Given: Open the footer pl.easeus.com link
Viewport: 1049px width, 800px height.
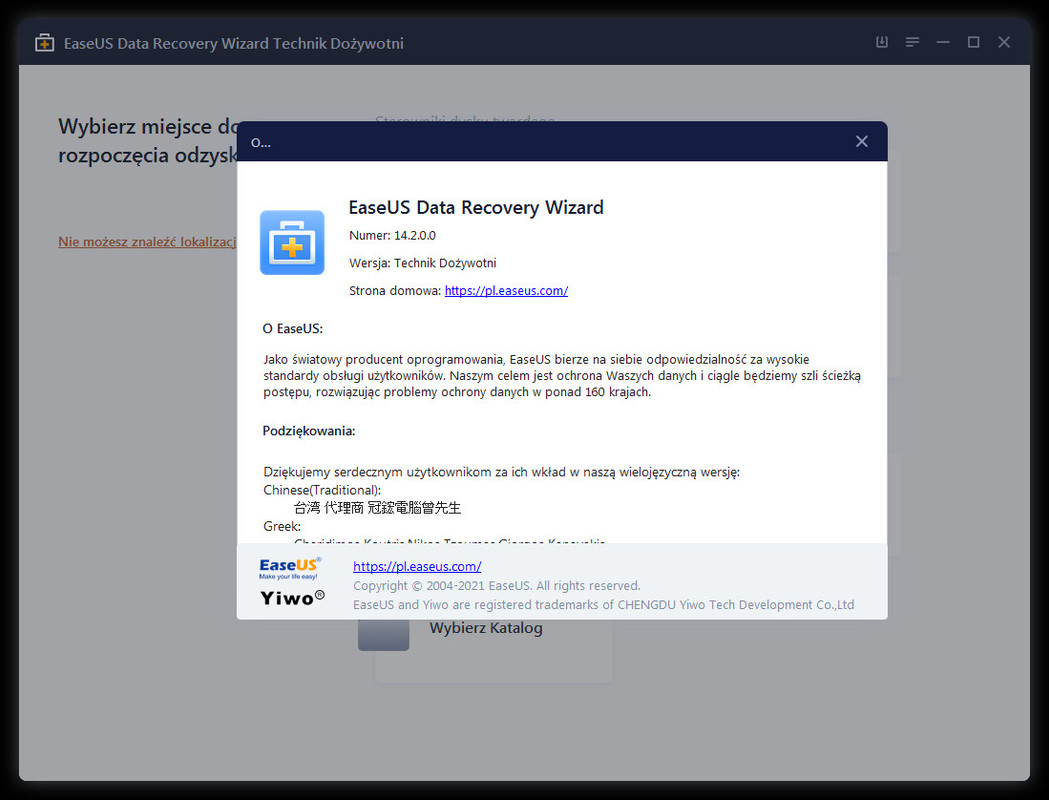Looking at the screenshot, I should point(417,566).
